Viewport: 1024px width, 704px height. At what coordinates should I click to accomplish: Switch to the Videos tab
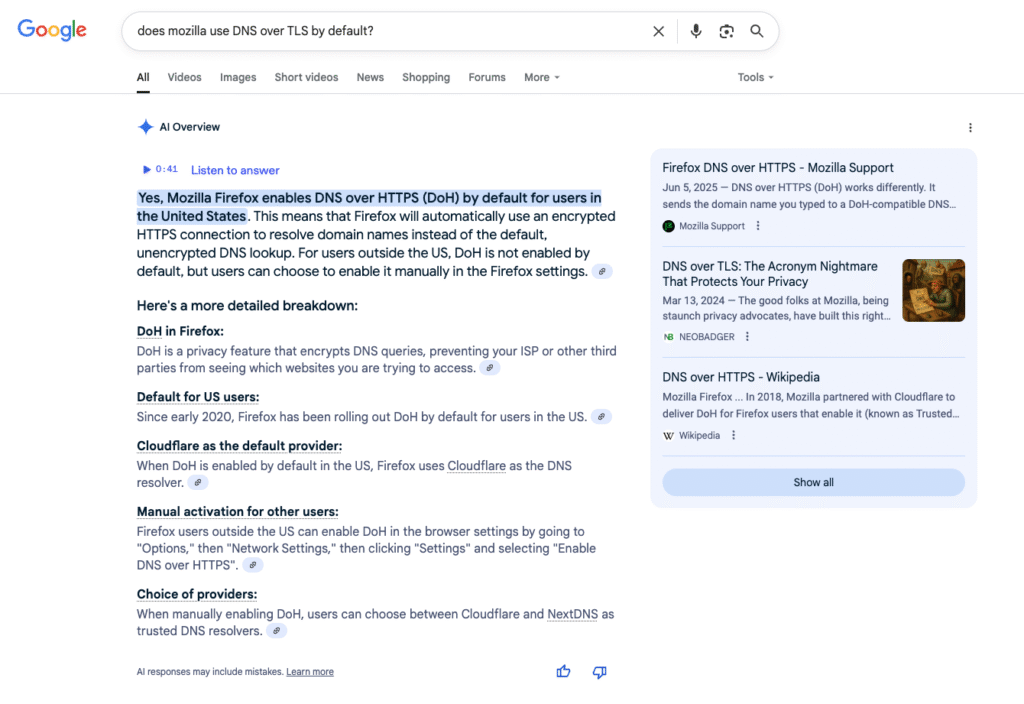click(184, 77)
